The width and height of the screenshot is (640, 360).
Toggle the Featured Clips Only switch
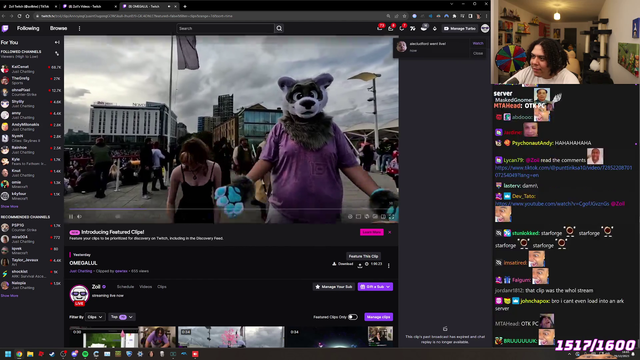click(353, 317)
